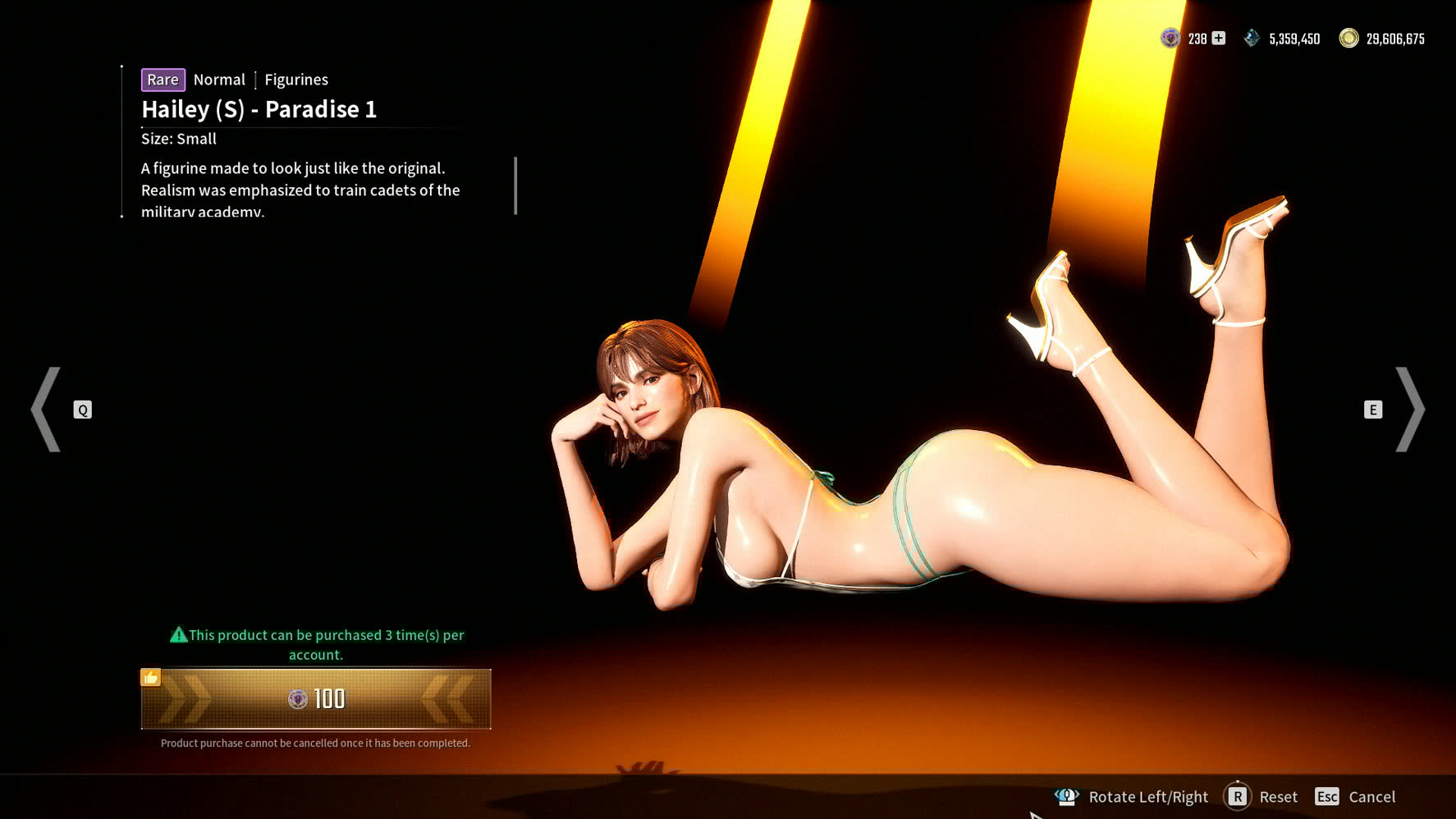Click the green warning triangle icon
Image resolution: width=1456 pixels, height=819 pixels.
pos(178,634)
